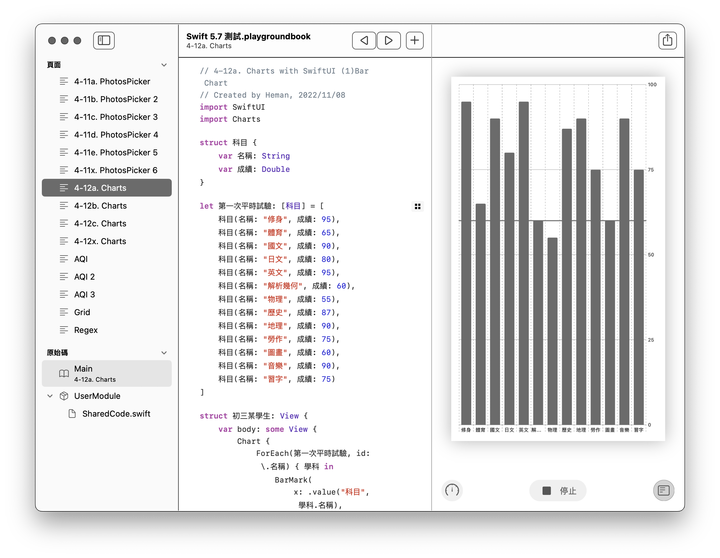Click the 'var 名稱: String' line

tap(254, 156)
